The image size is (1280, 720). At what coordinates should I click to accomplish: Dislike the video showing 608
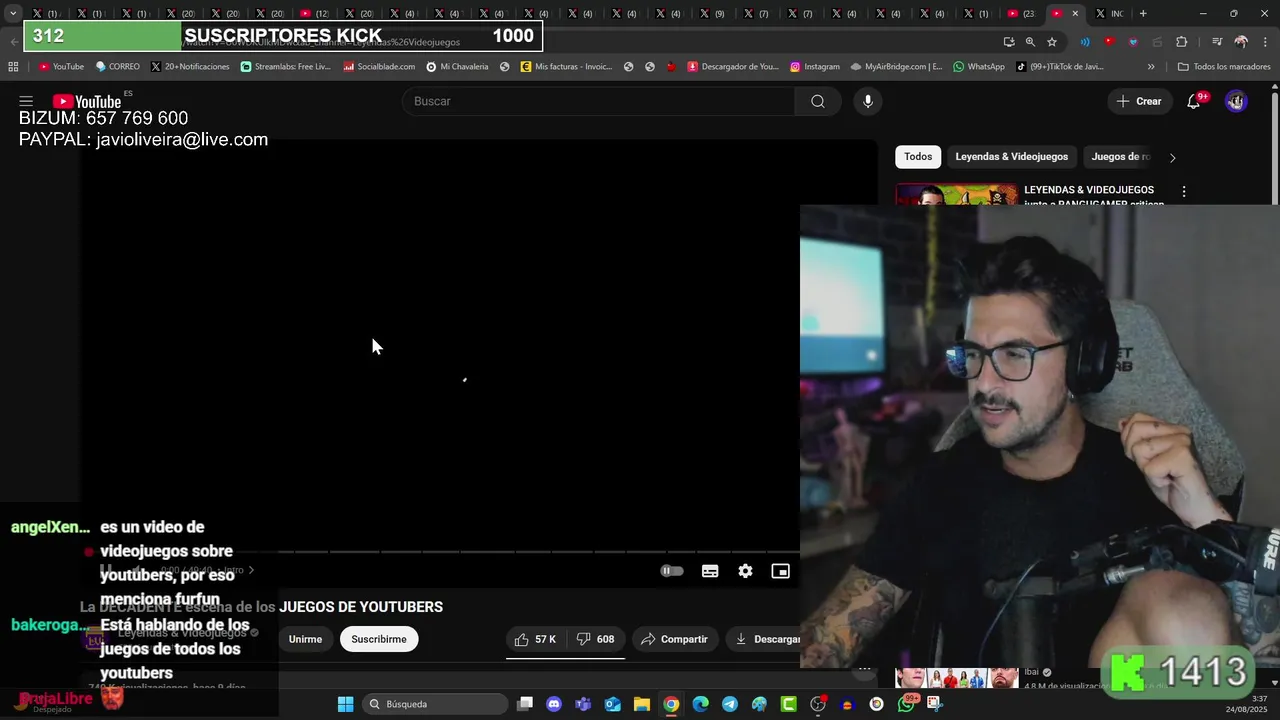point(595,639)
